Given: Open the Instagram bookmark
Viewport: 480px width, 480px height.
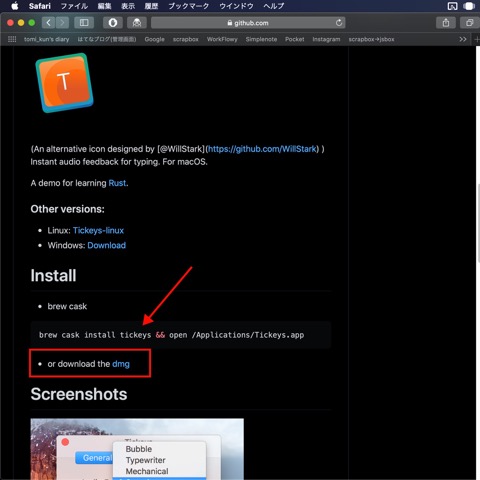Looking at the screenshot, I should [x=326, y=39].
